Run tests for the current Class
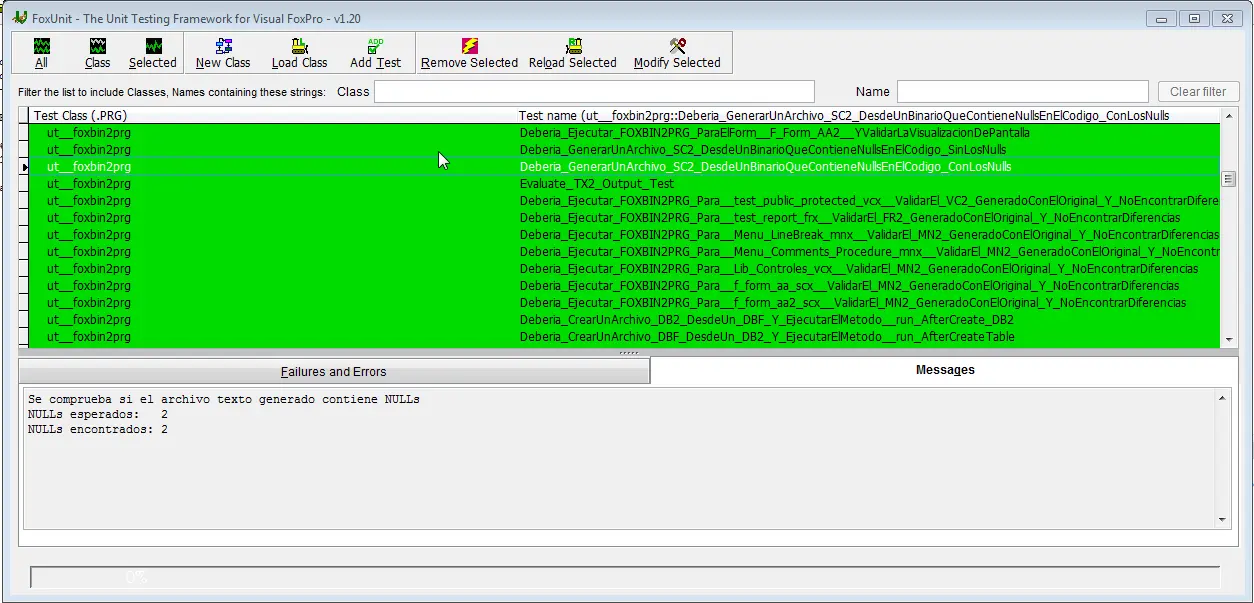 click(x=97, y=53)
